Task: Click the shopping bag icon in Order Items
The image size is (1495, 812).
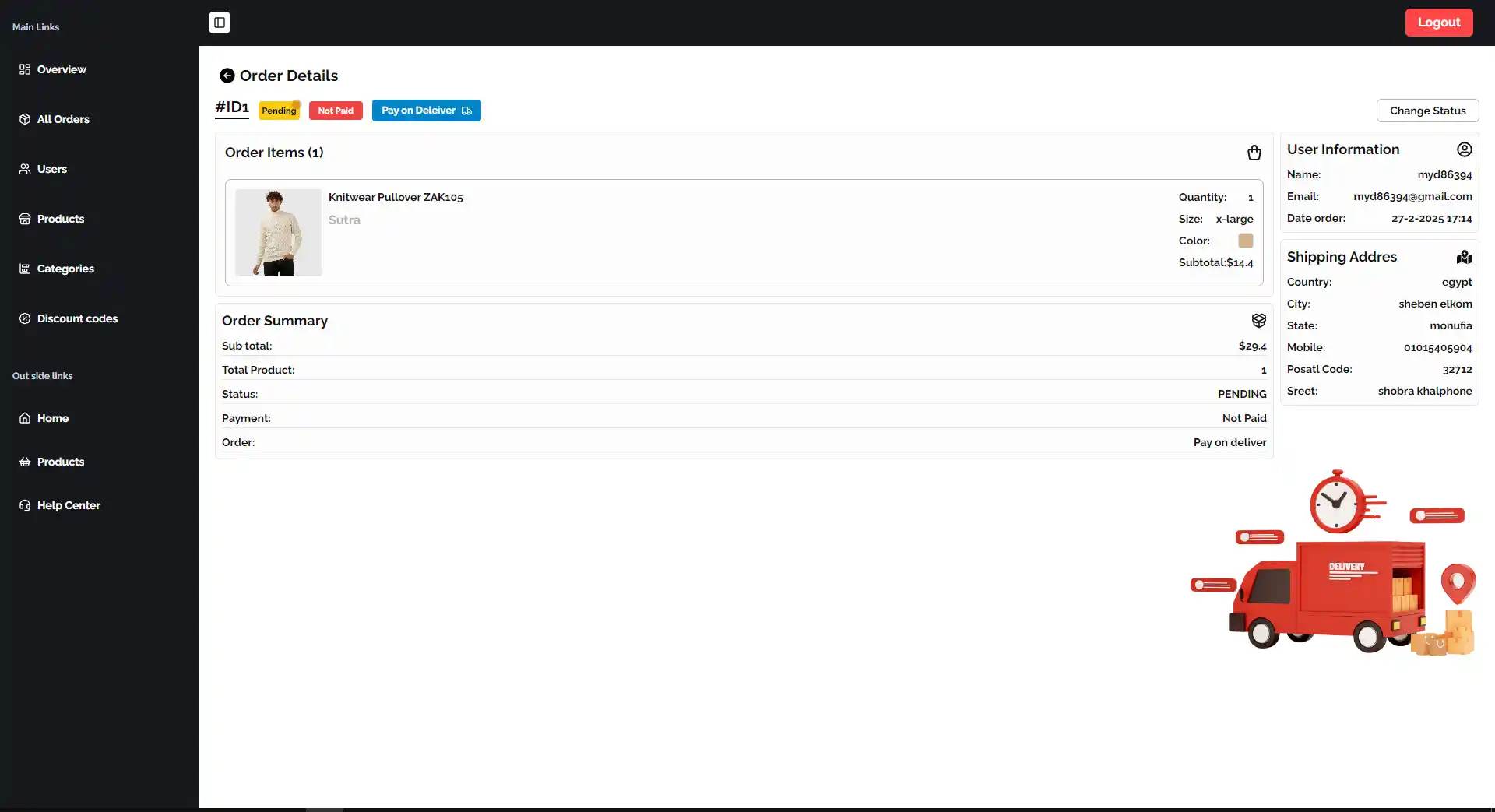Action: click(x=1254, y=153)
